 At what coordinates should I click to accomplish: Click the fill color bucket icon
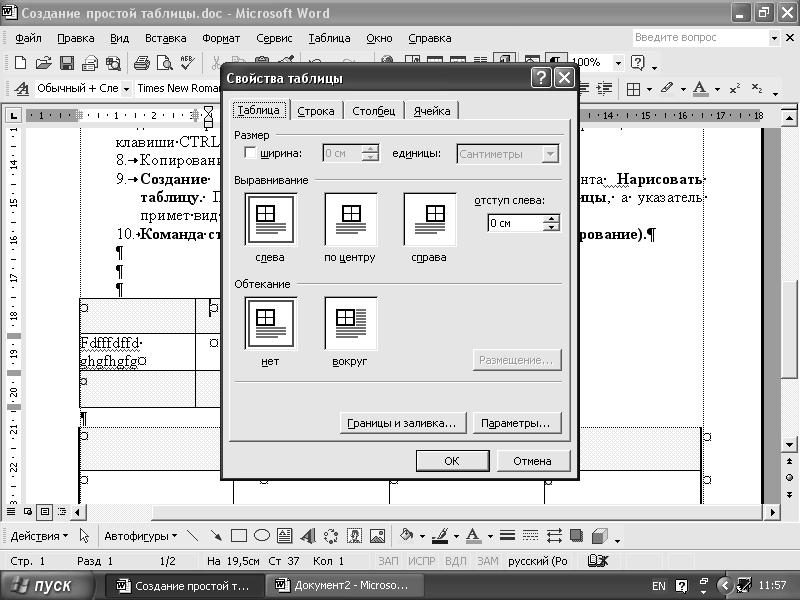click(406, 535)
